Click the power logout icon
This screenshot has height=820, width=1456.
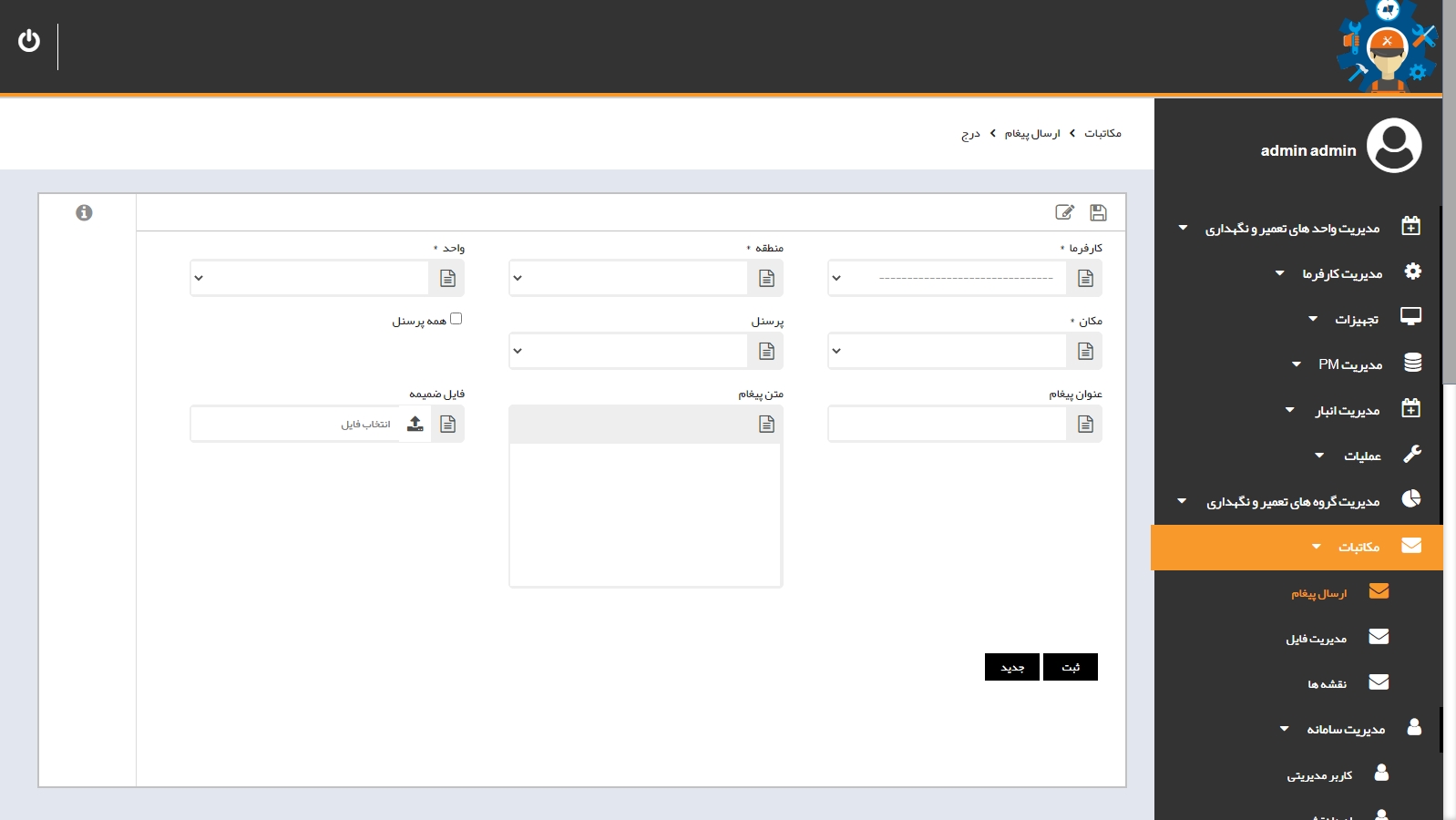click(x=29, y=41)
